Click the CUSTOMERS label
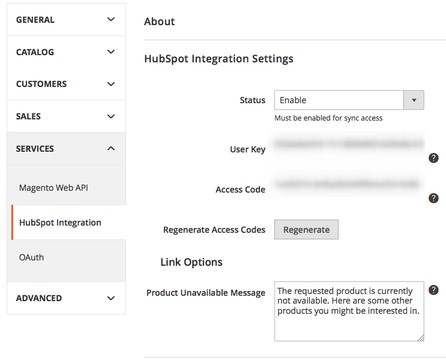 click(41, 84)
